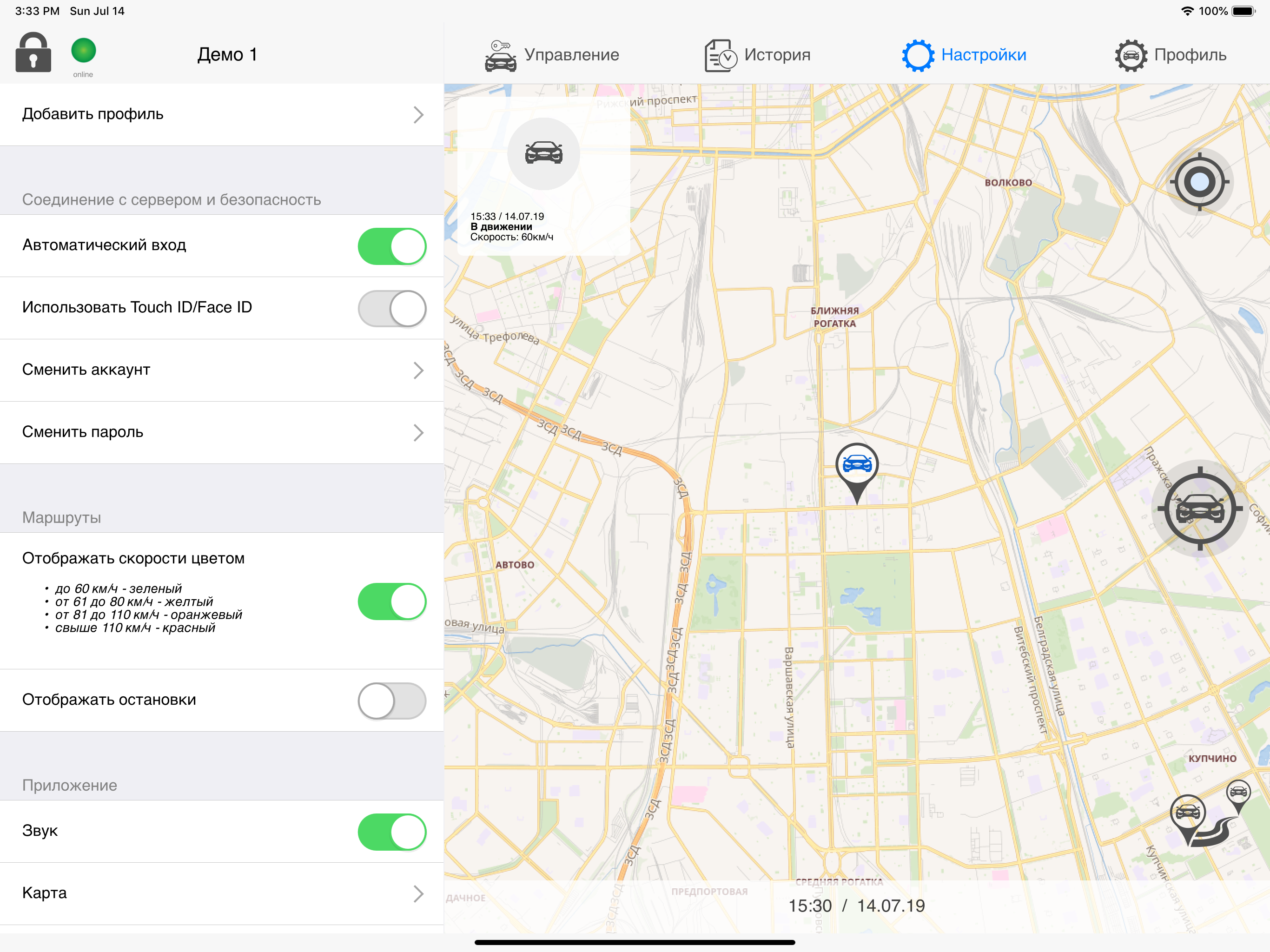Open Сменить аккаунт chevron
The image size is (1270, 952).
(418, 370)
